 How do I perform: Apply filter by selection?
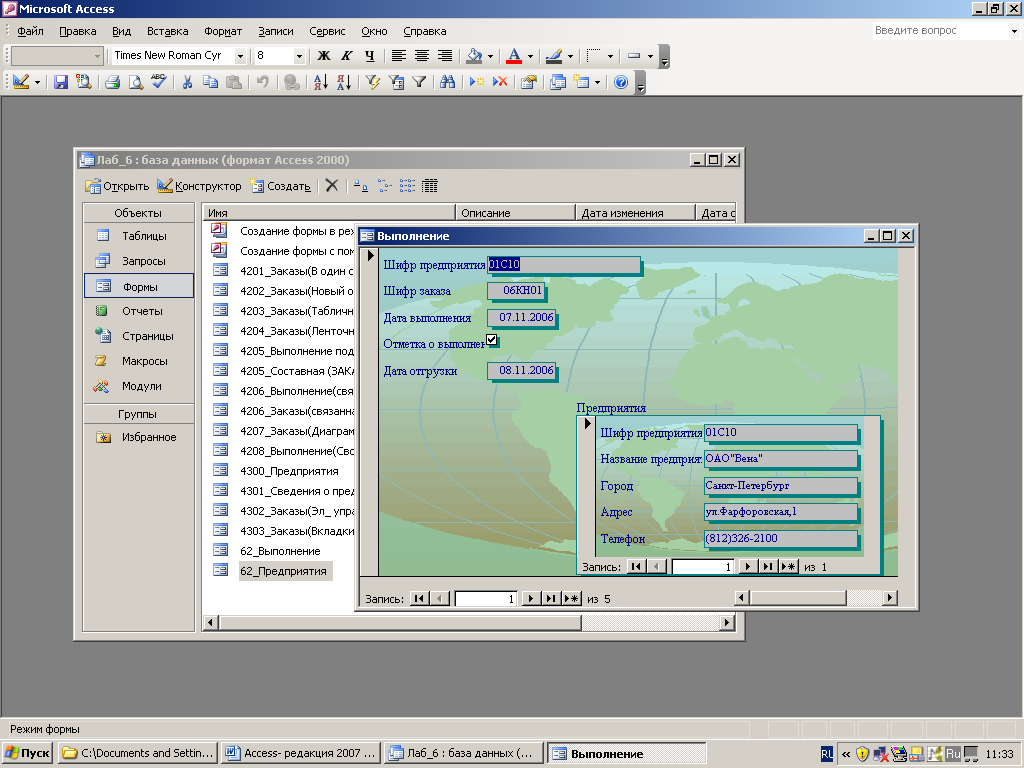click(373, 83)
